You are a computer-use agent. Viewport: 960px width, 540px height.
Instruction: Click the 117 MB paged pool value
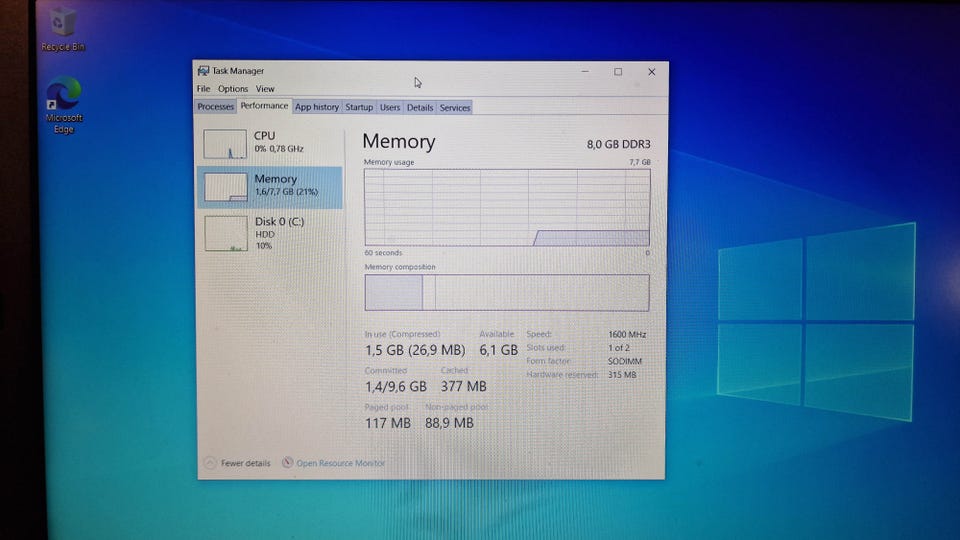pyautogui.click(x=388, y=423)
